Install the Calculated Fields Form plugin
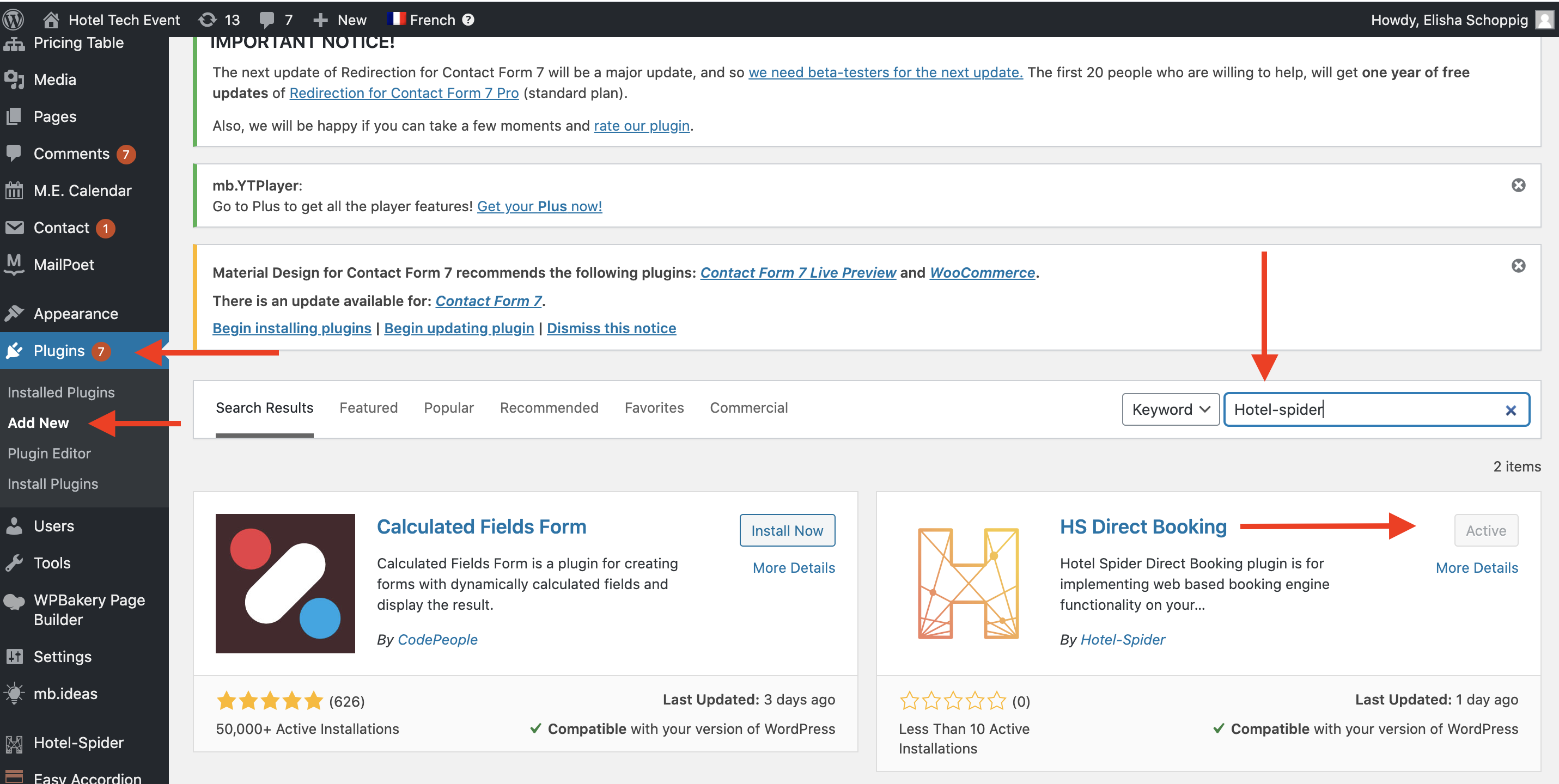1559x784 pixels. coord(786,530)
